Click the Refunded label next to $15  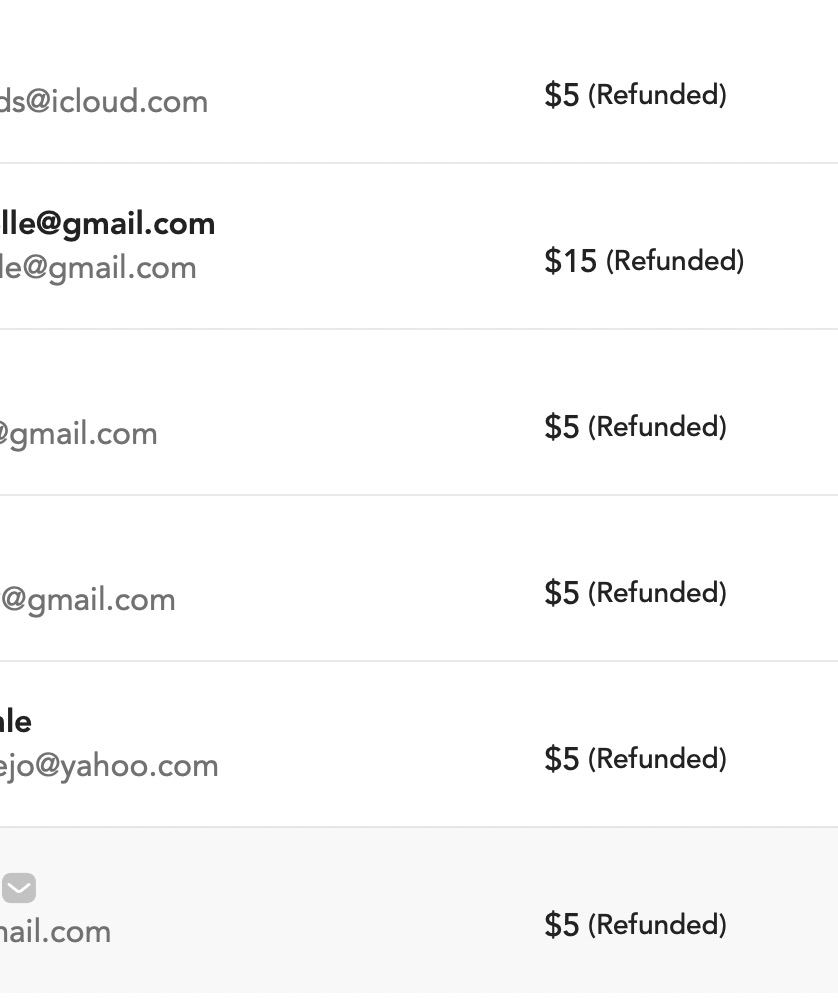click(x=675, y=260)
